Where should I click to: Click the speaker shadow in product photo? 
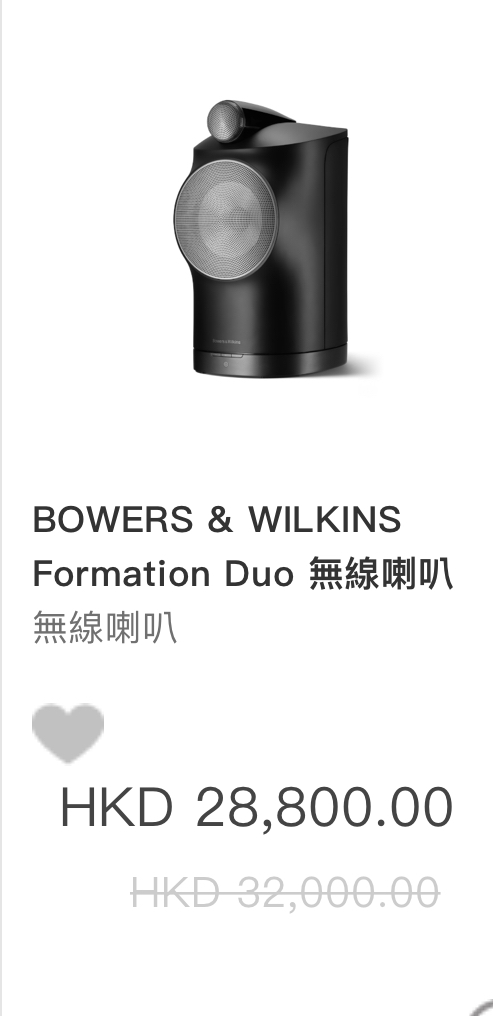(363, 369)
